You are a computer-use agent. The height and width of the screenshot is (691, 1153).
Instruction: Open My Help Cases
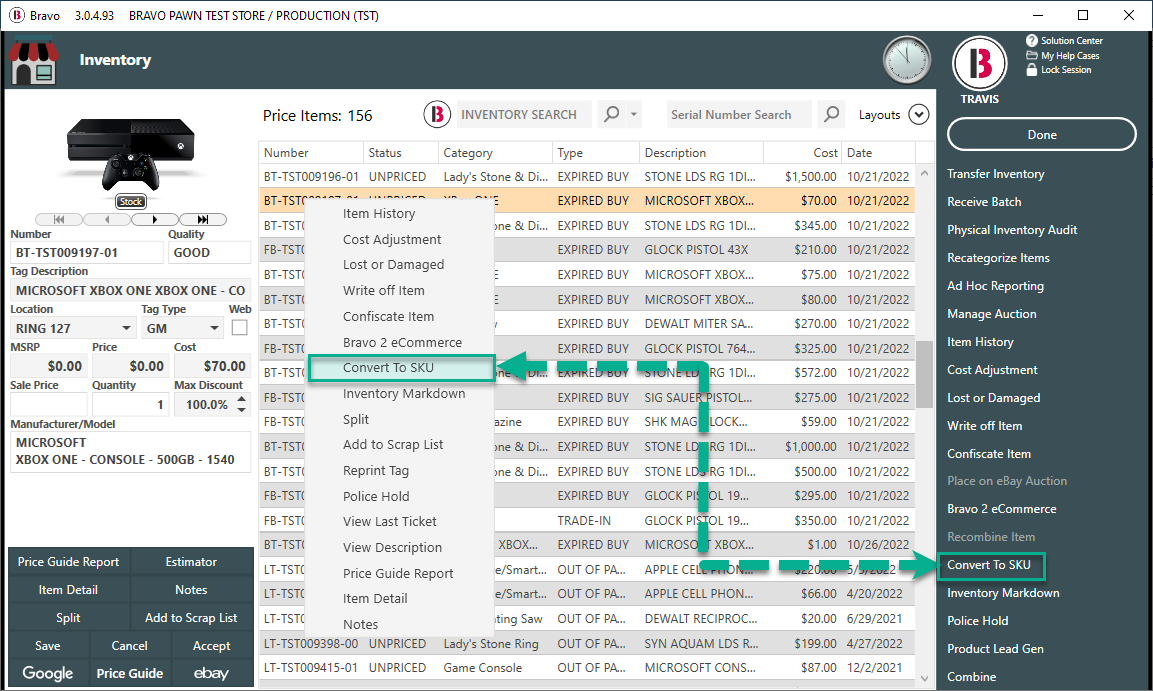(1070, 56)
